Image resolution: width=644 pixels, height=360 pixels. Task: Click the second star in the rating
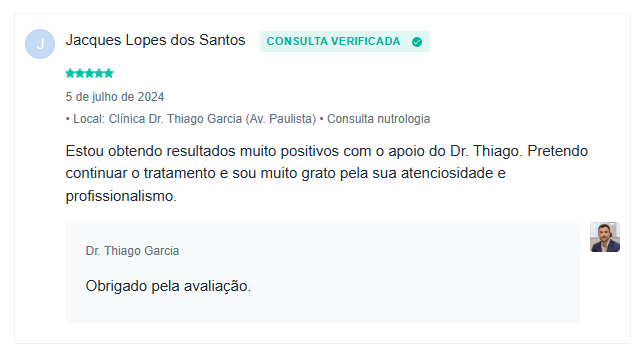pos(80,73)
